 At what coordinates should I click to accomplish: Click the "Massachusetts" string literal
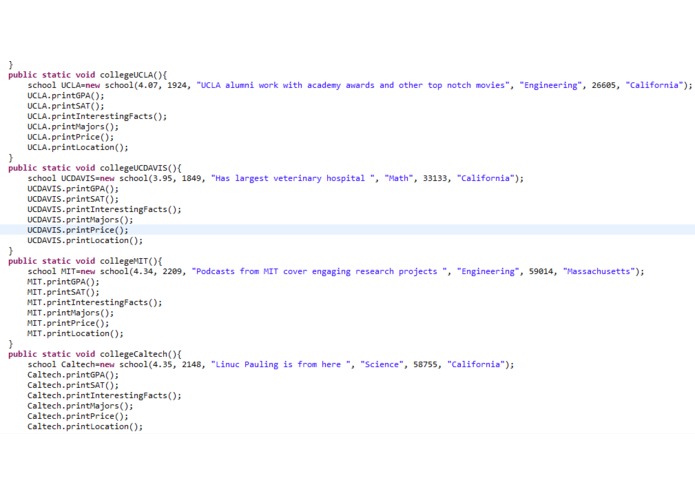(599, 271)
